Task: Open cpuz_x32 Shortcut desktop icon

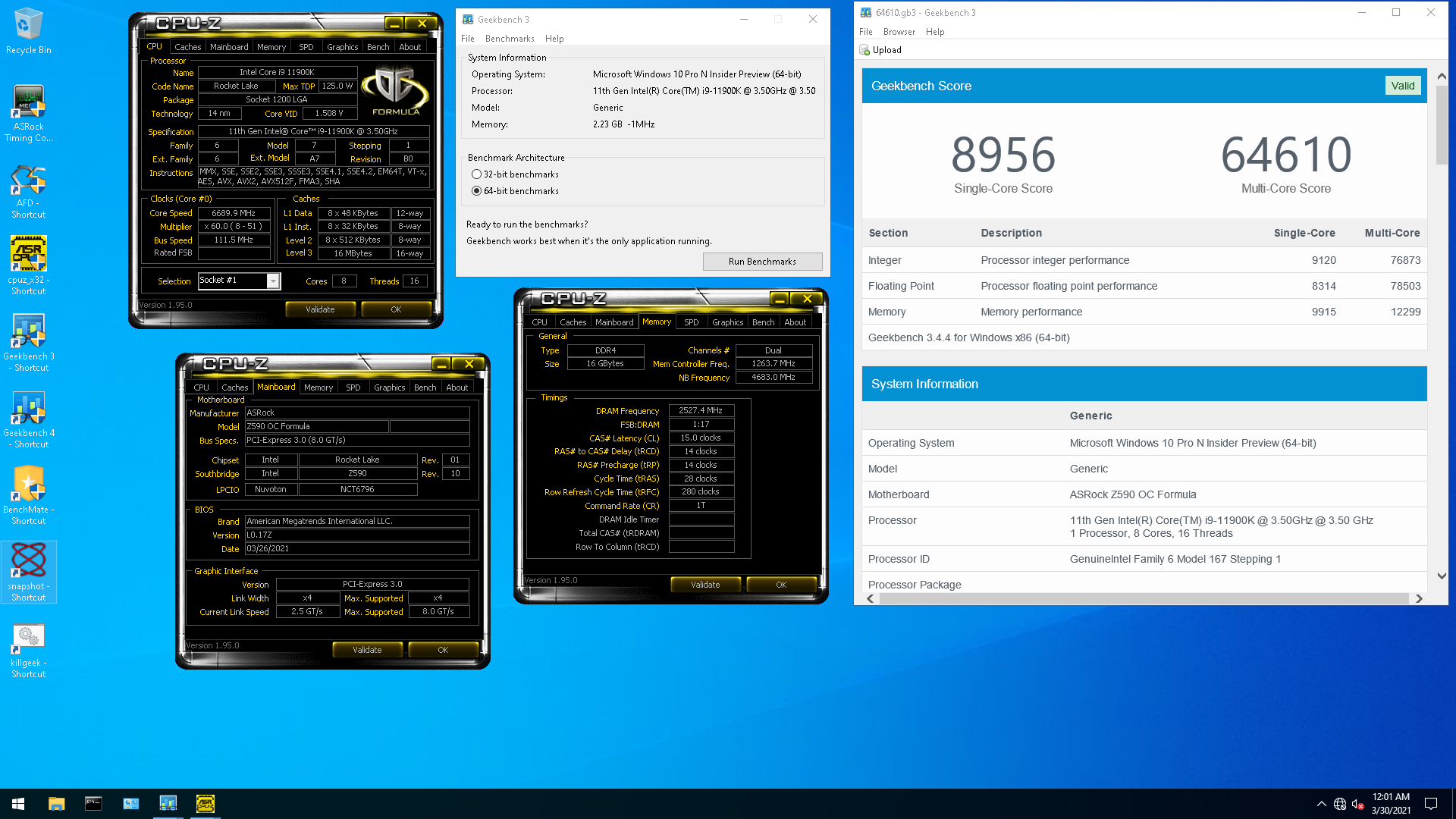Action: tap(29, 265)
